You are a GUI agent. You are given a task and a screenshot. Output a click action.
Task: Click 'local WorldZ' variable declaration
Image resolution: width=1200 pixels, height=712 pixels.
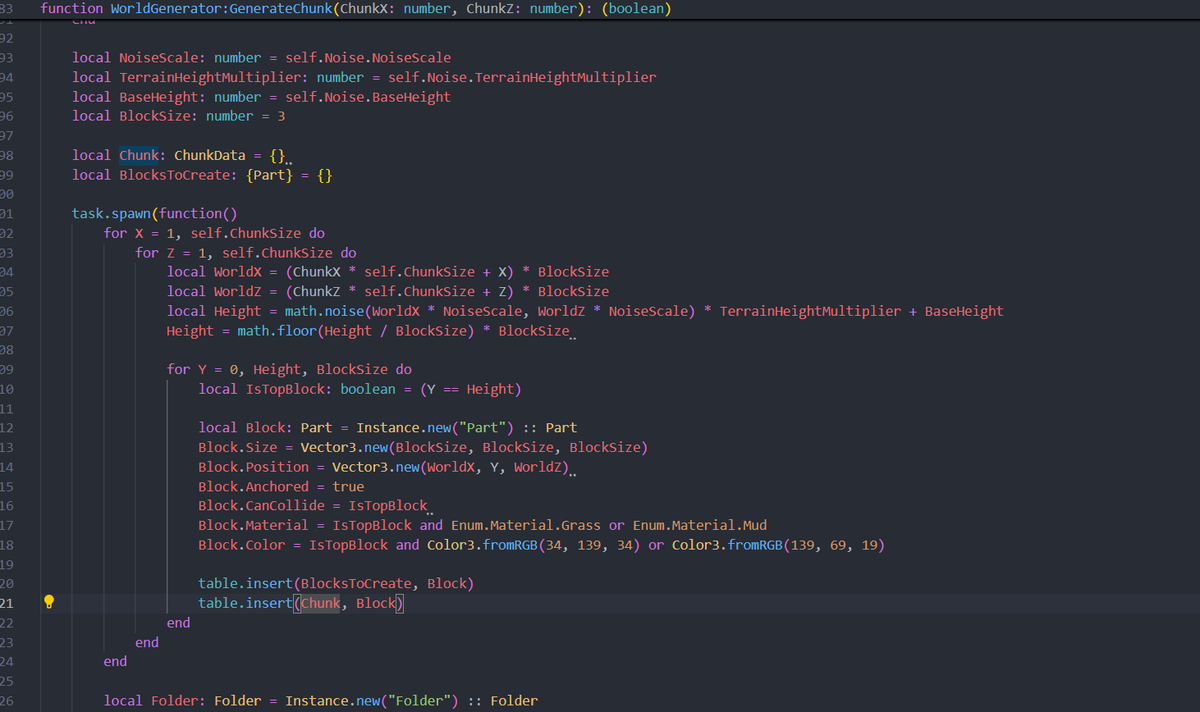tap(214, 291)
